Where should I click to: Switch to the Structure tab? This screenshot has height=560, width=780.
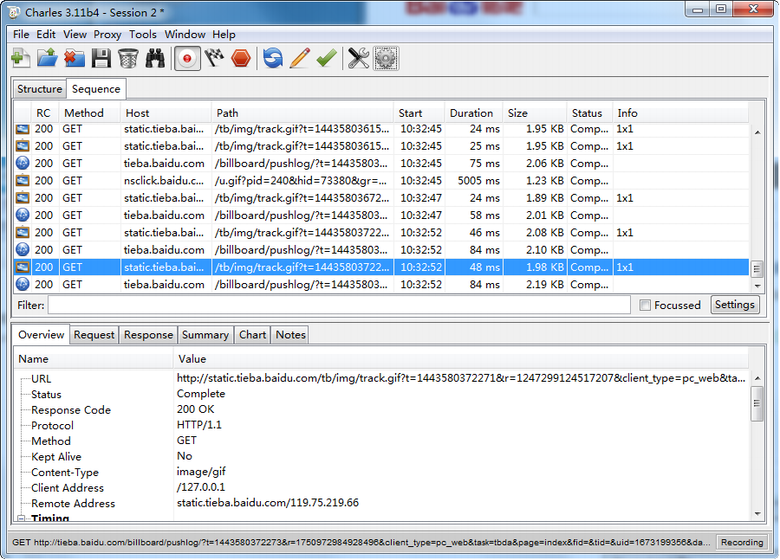click(x=40, y=89)
